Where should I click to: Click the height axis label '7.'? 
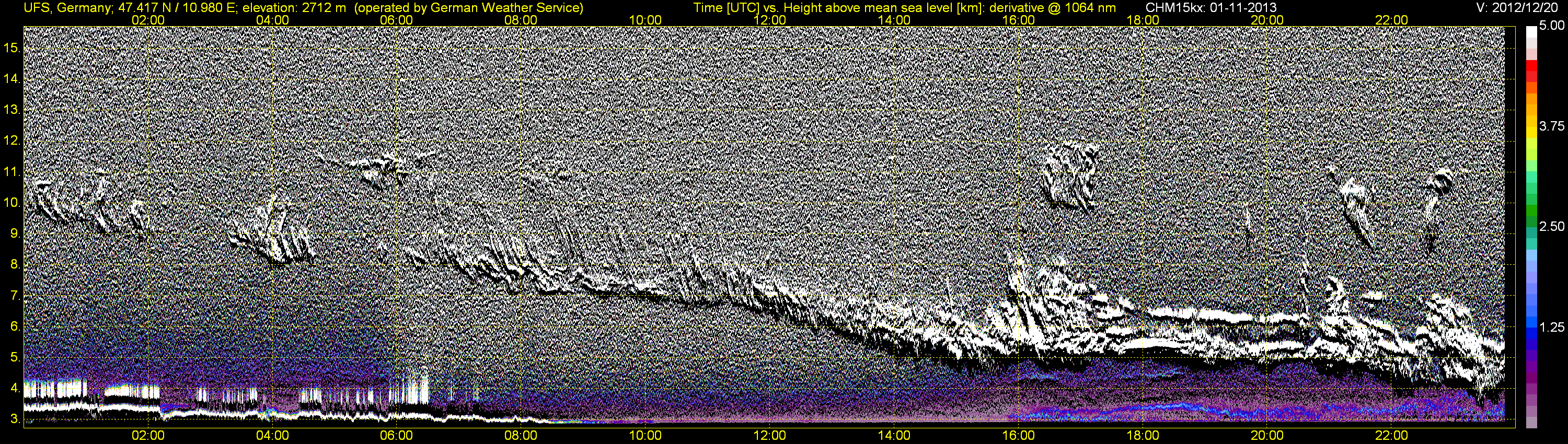pos(15,296)
